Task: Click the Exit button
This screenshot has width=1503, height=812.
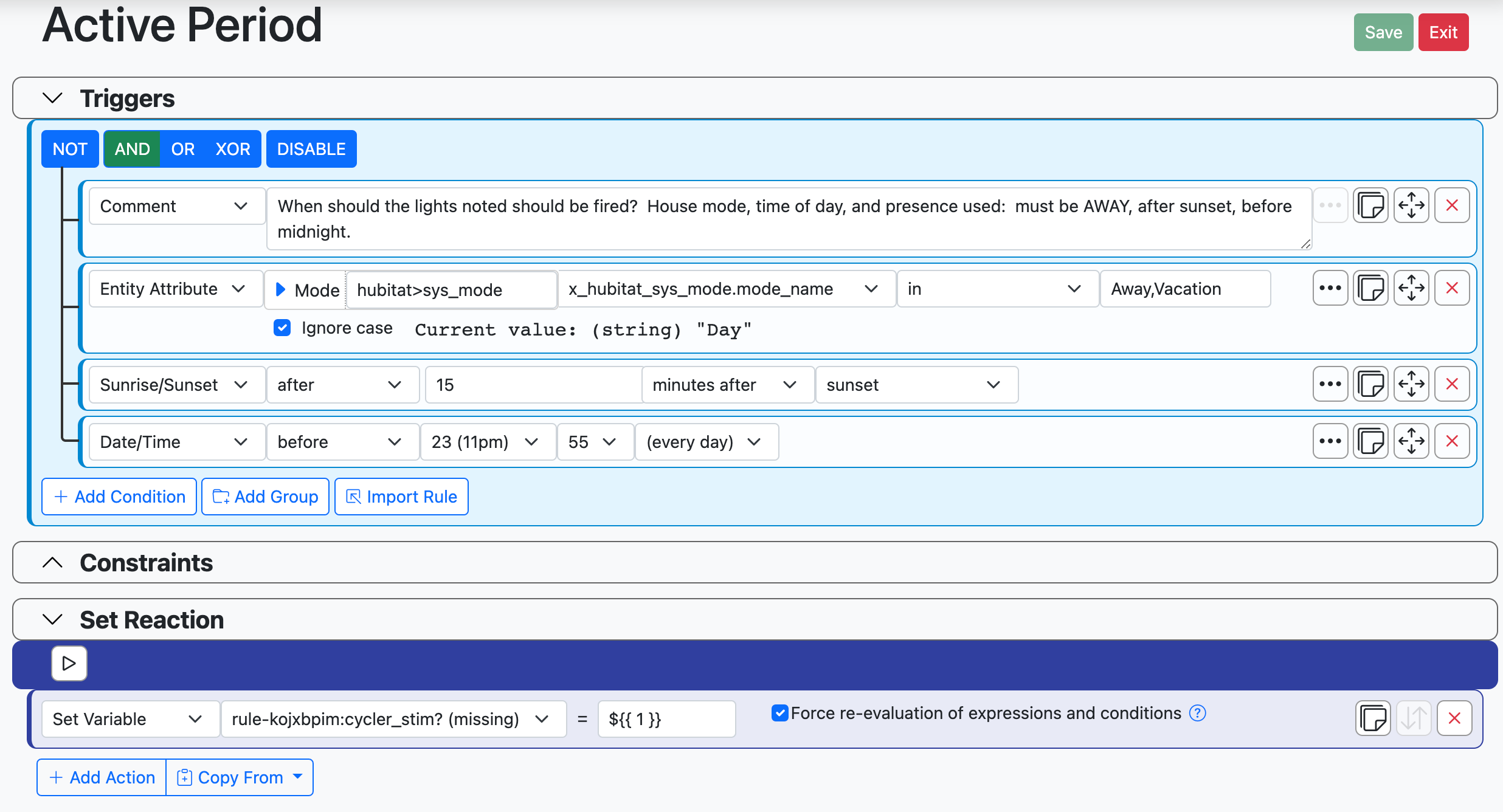Action: click(1443, 32)
